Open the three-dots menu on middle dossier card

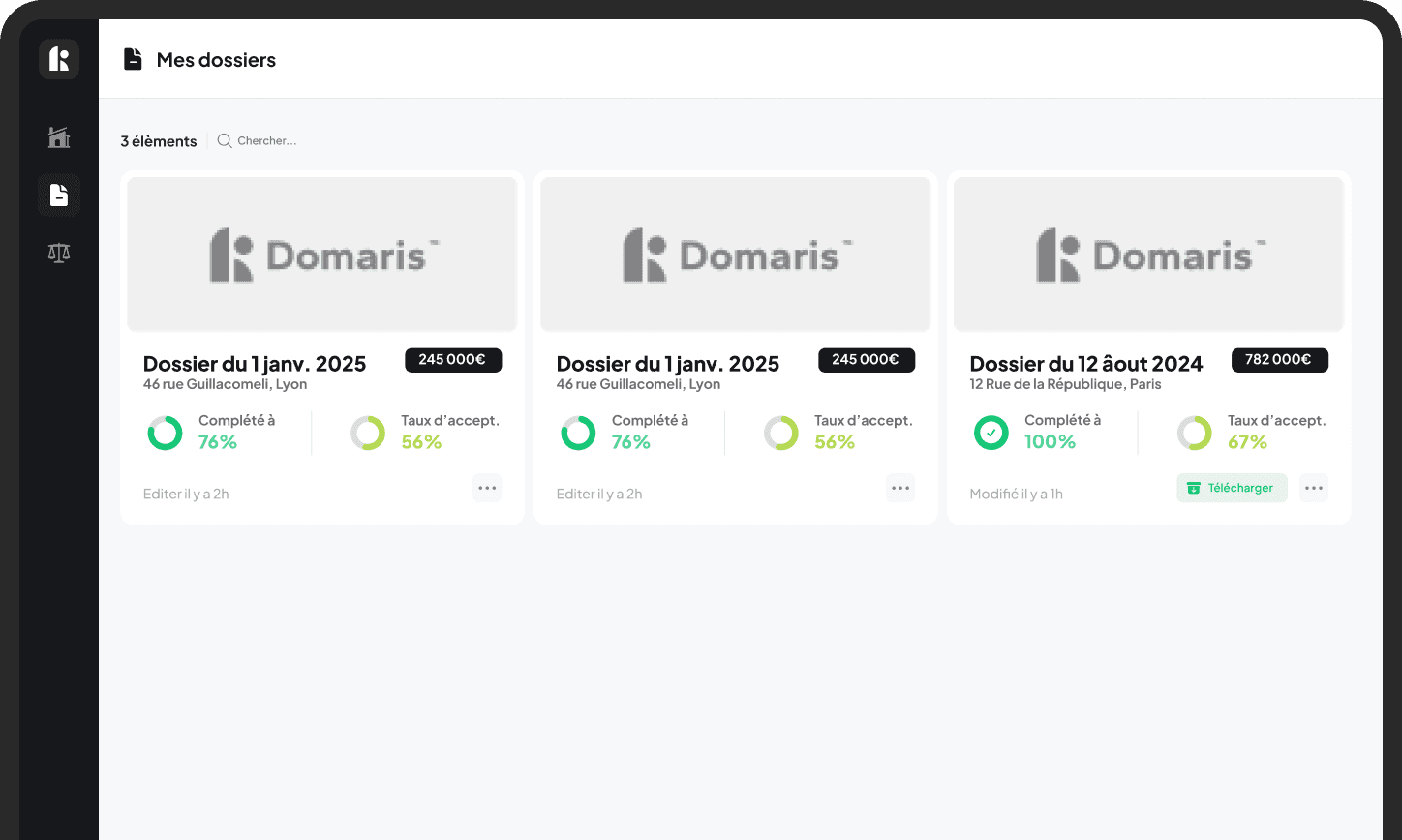pos(900,488)
